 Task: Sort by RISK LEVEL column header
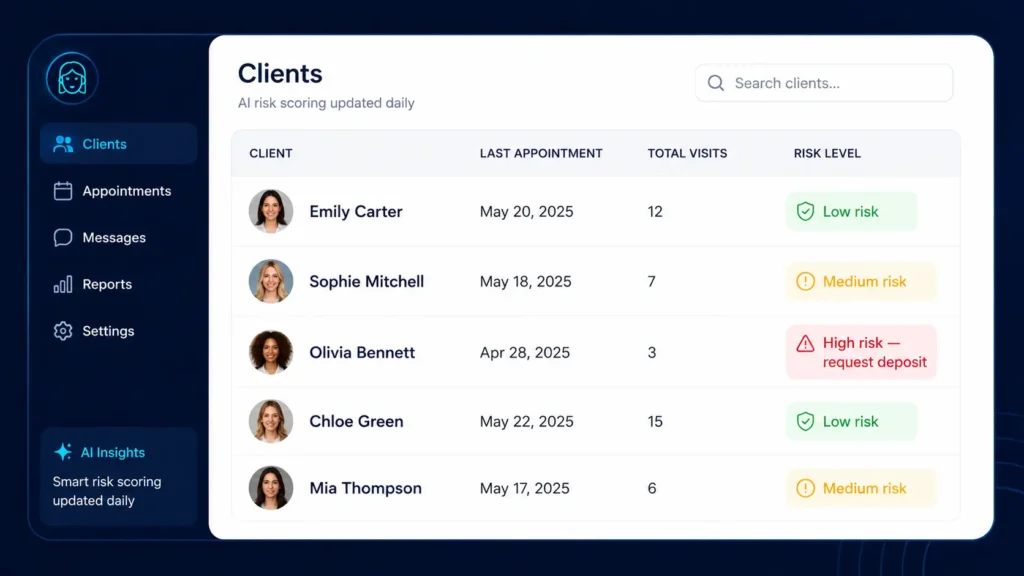coord(827,153)
